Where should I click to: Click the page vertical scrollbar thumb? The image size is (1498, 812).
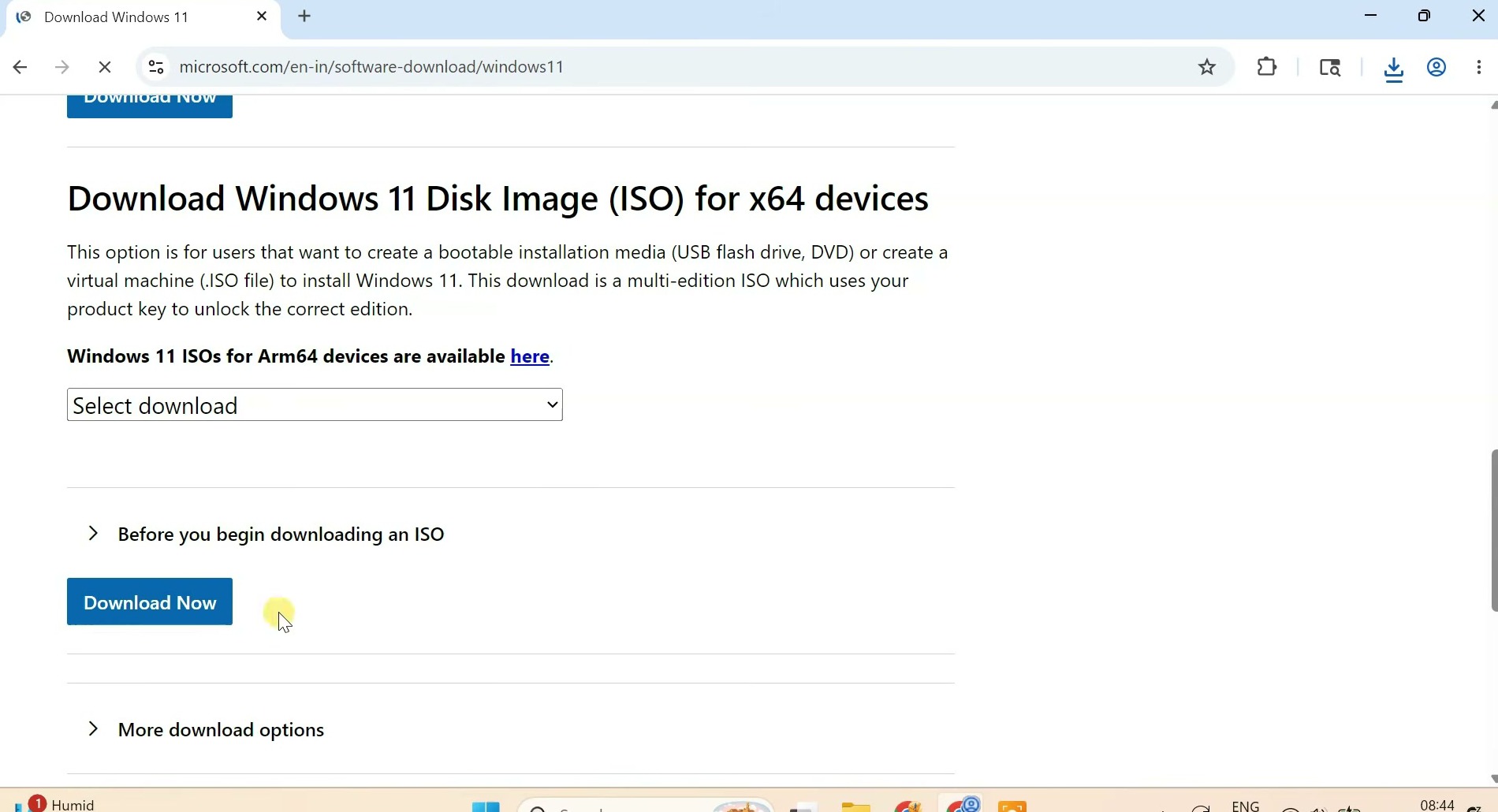[1492, 531]
